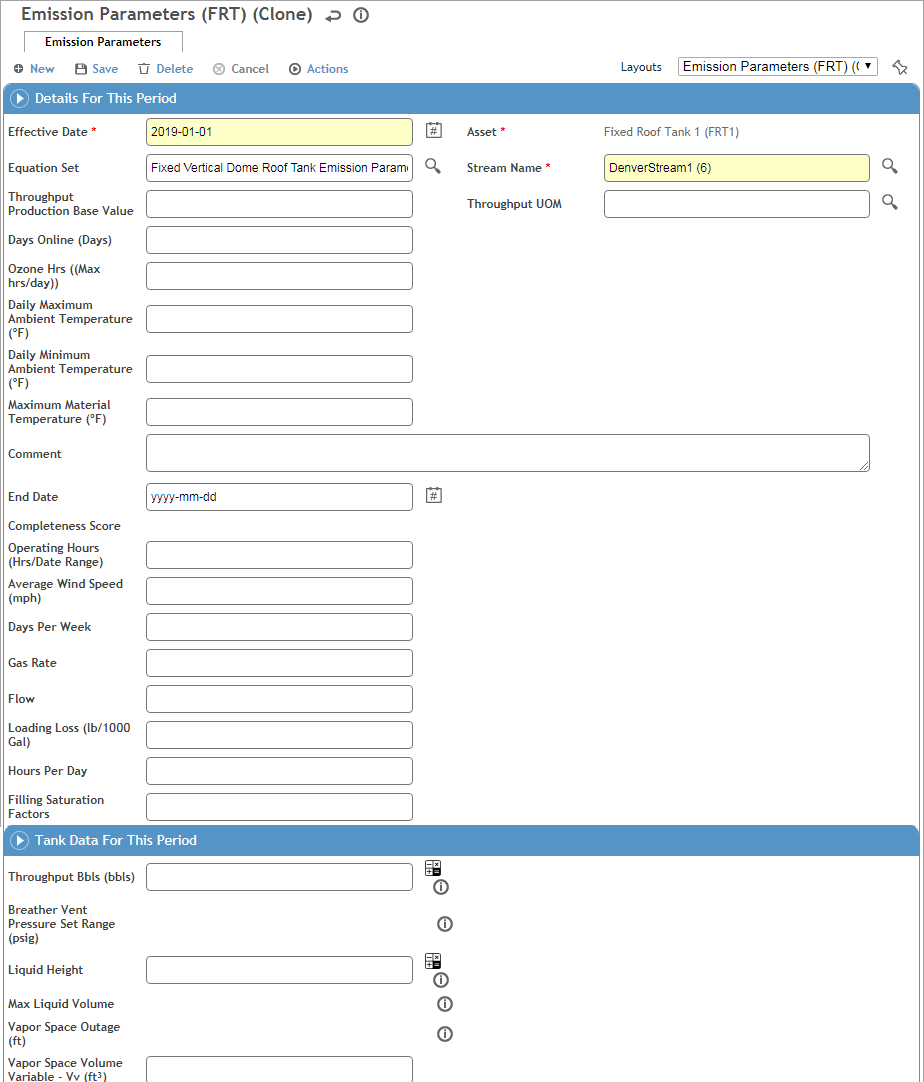Focus the Hours Per Day field
This screenshot has width=924, height=1082.
[x=279, y=771]
